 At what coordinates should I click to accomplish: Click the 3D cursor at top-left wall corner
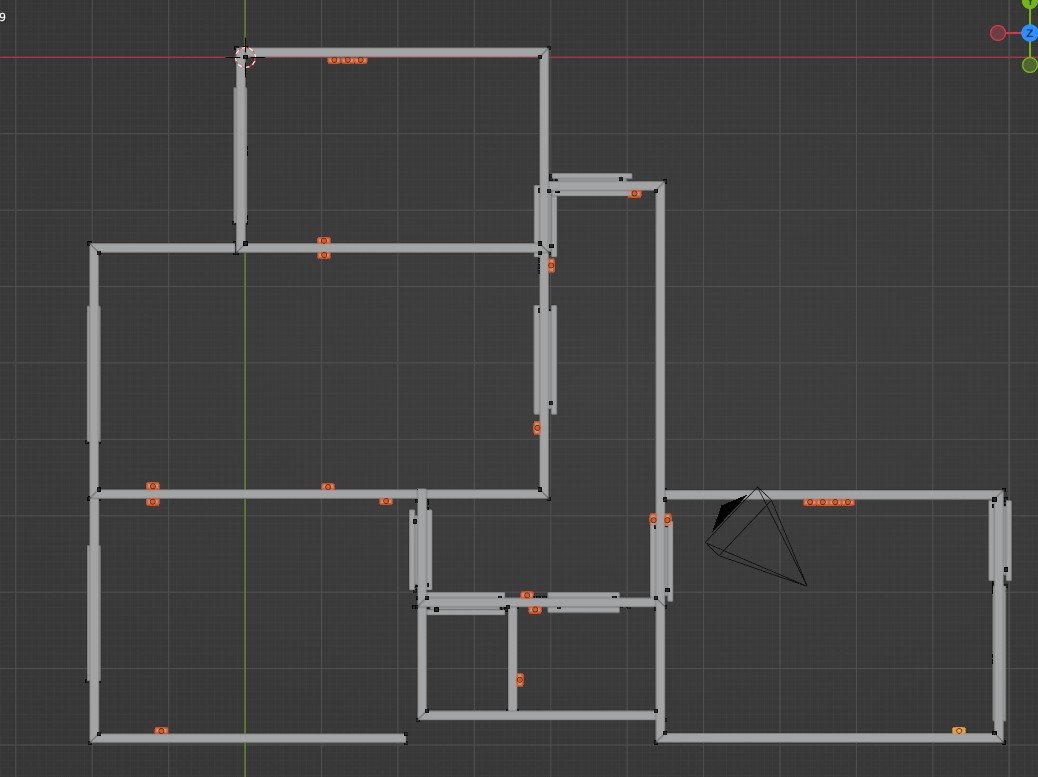pos(245,57)
